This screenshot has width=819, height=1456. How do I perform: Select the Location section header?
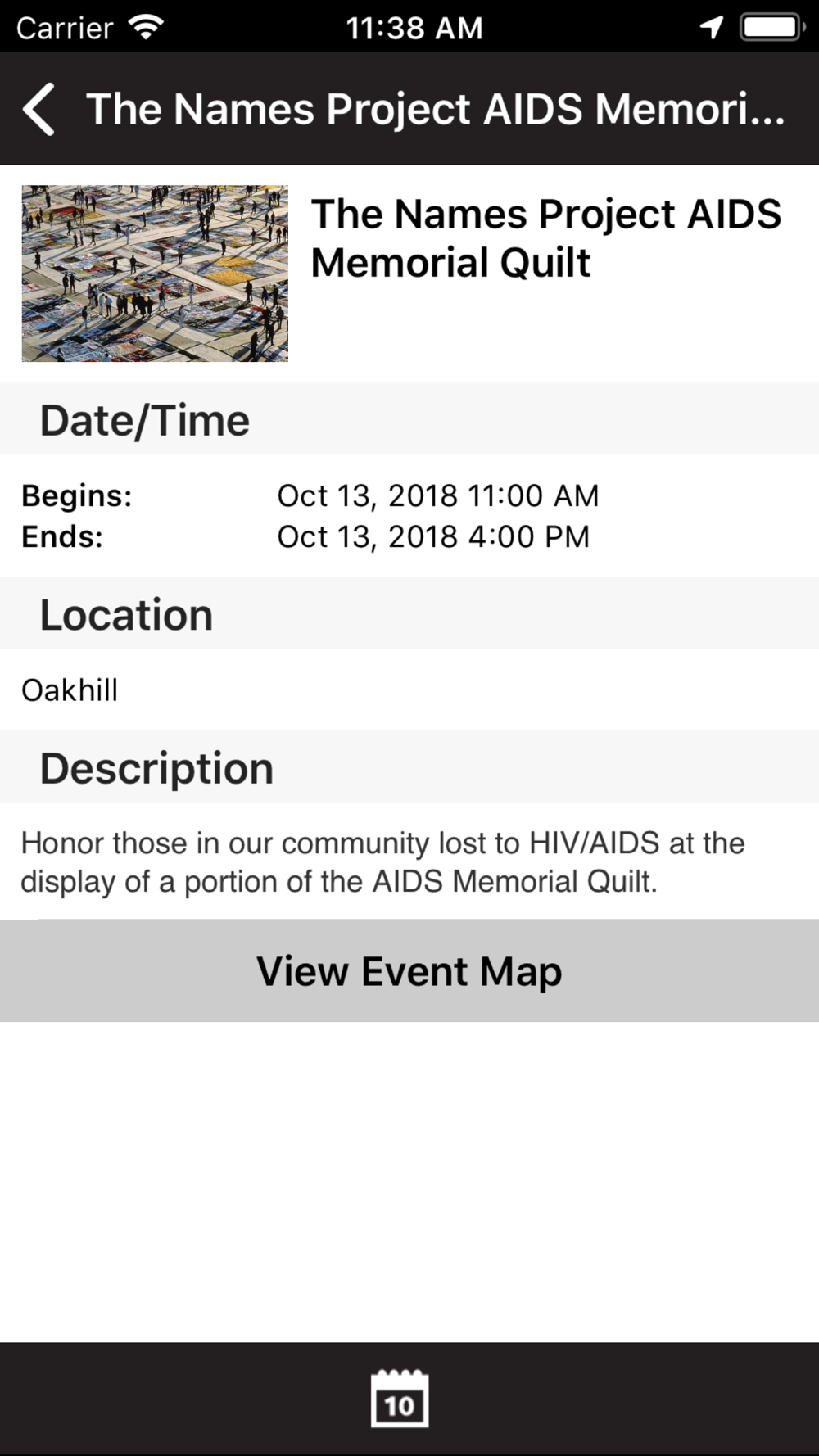[x=409, y=614]
